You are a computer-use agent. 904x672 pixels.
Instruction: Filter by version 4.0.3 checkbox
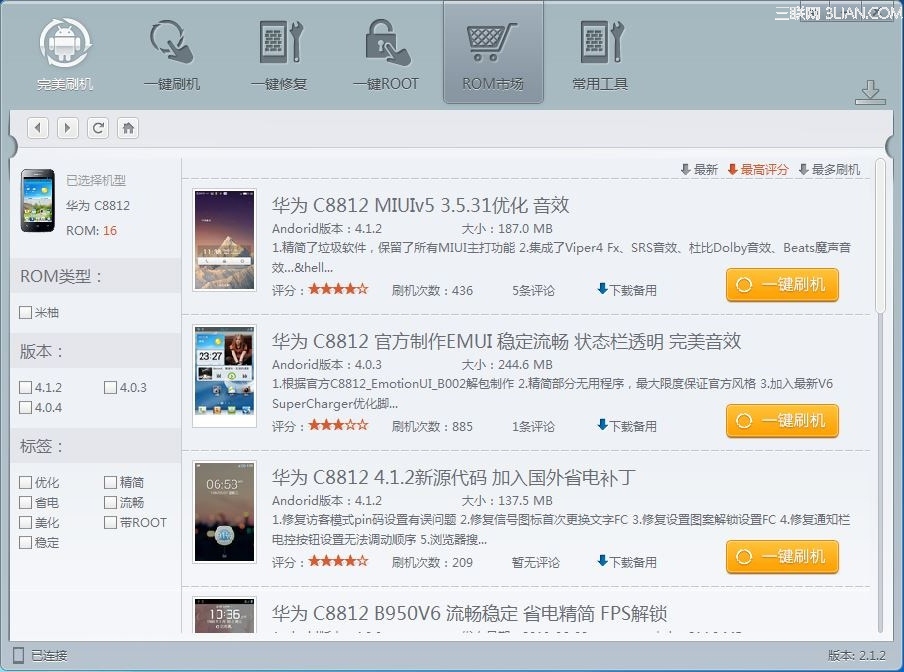(110, 387)
